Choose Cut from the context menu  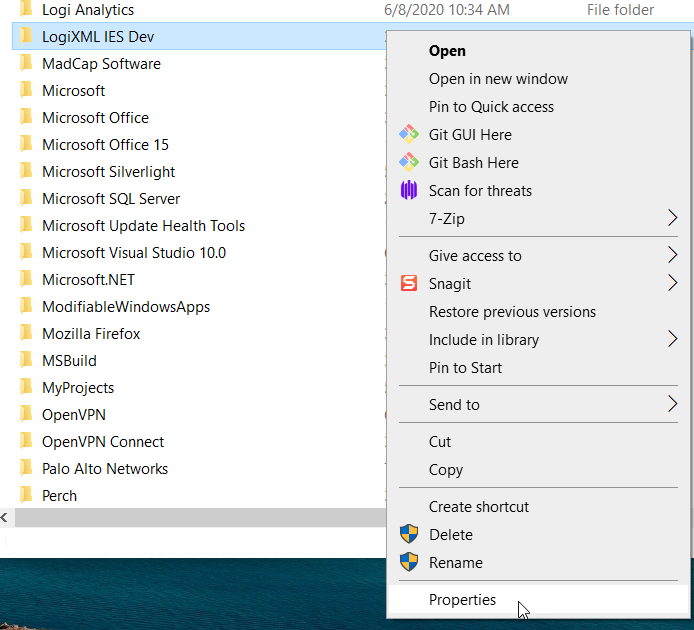coord(539,441)
